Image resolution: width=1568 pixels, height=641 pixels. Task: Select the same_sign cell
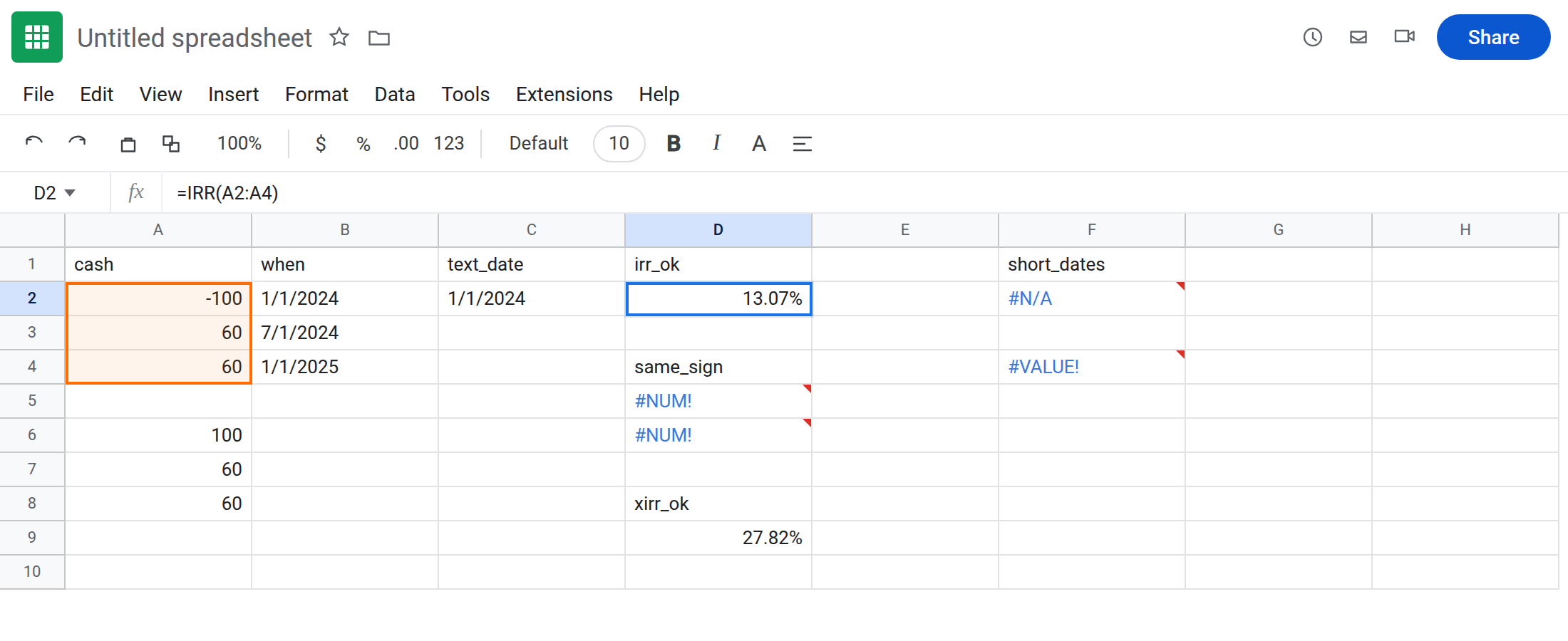(718, 367)
